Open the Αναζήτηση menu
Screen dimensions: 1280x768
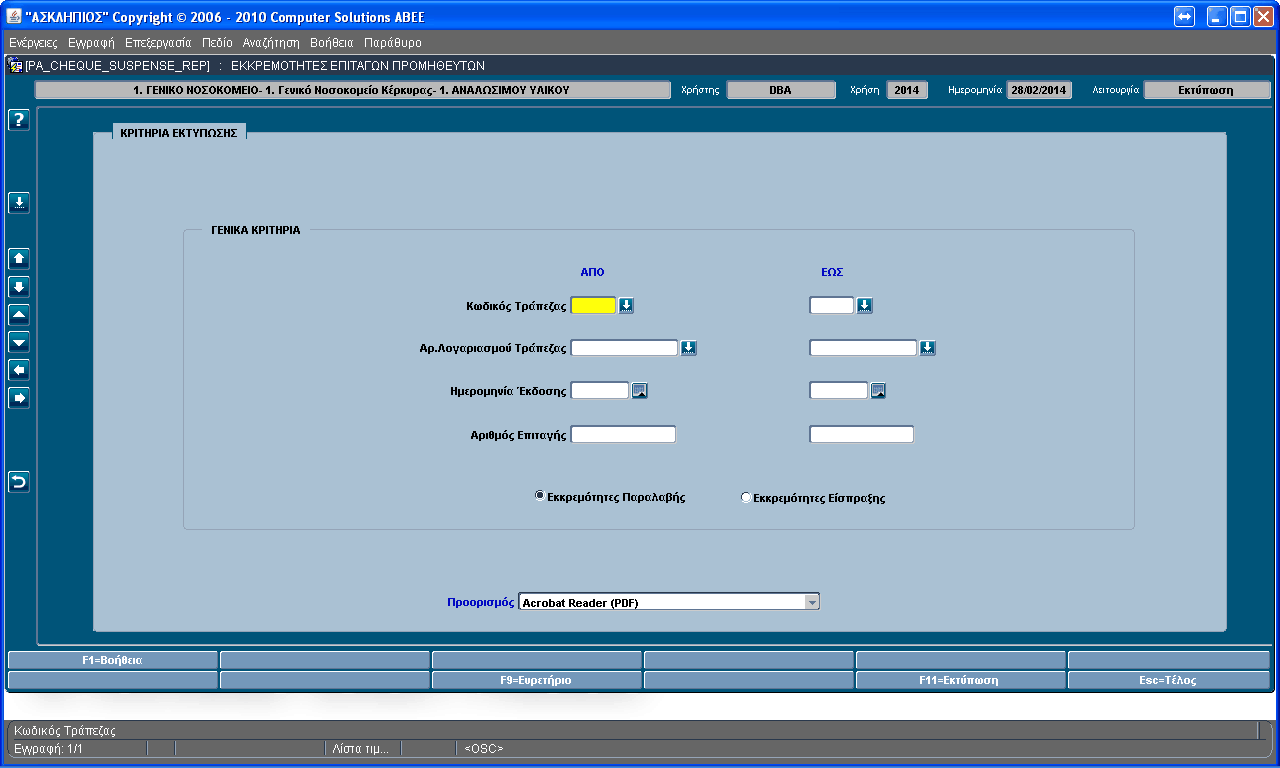pos(271,43)
